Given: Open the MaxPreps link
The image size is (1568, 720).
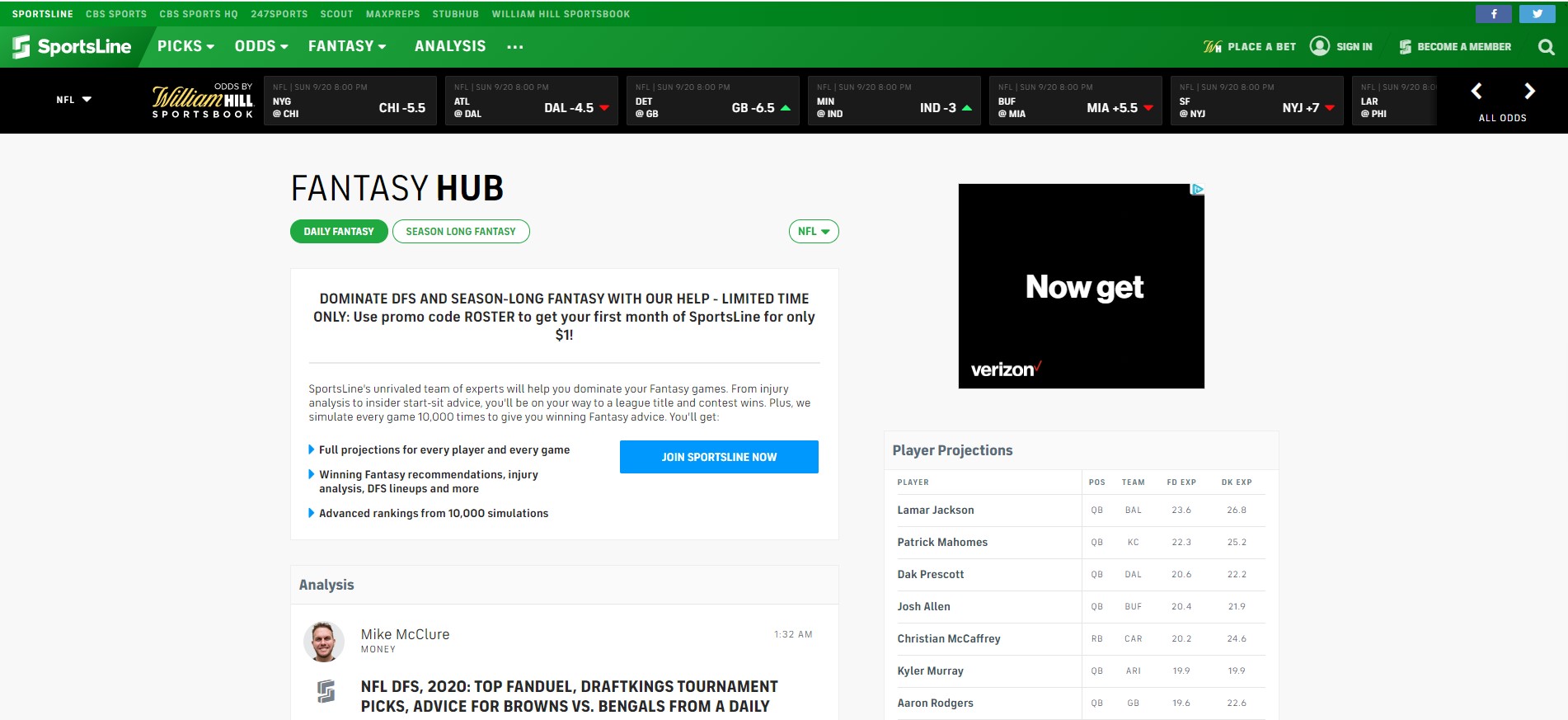Looking at the screenshot, I should pyautogui.click(x=393, y=14).
